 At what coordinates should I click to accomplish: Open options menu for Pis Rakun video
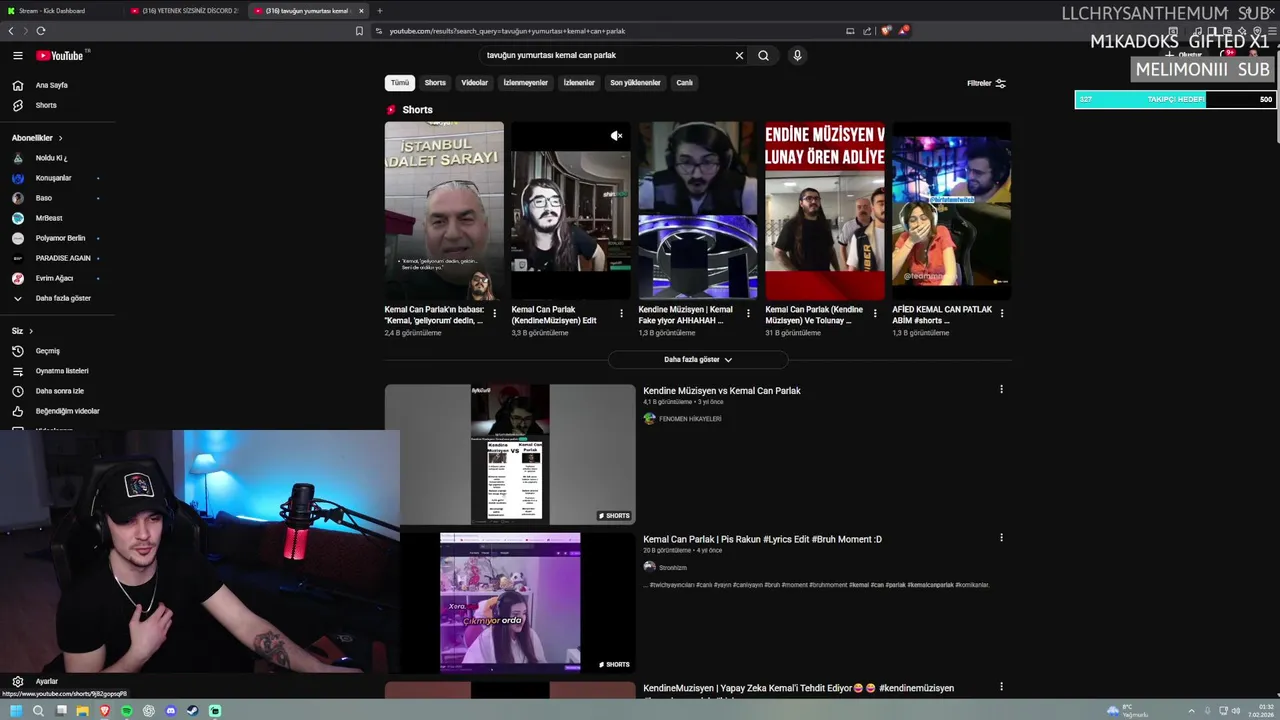(1001, 538)
